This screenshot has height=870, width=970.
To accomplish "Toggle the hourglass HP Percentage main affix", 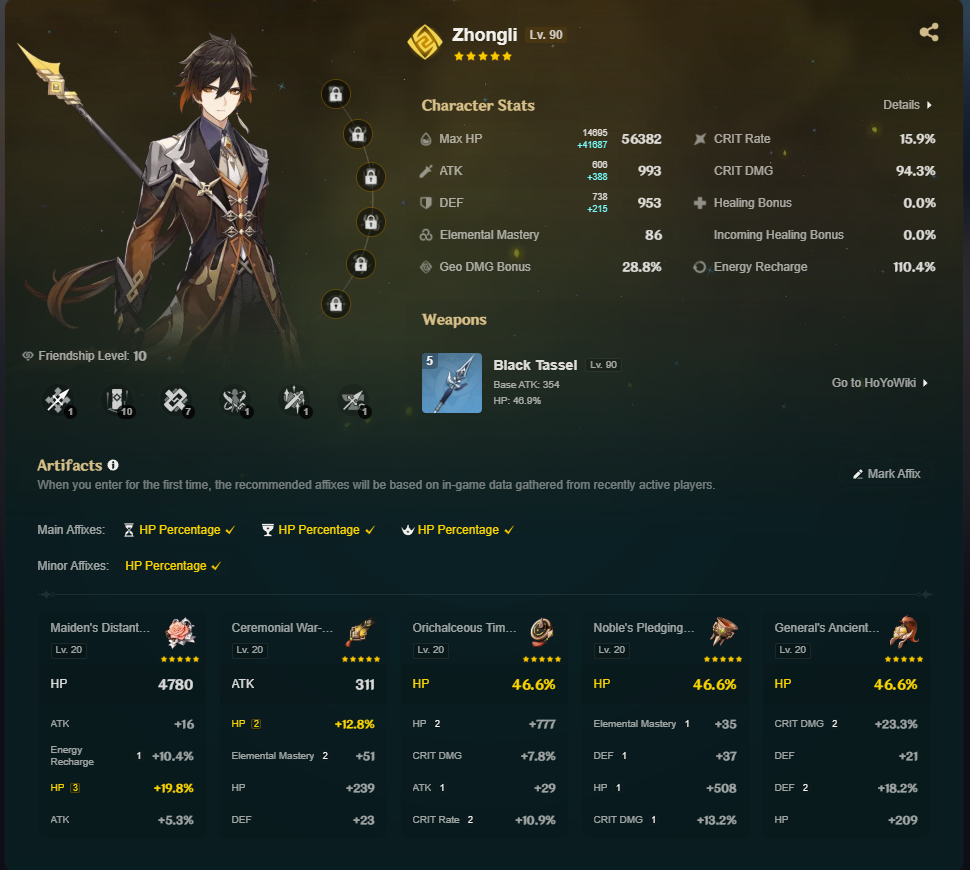I will click(x=179, y=530).
